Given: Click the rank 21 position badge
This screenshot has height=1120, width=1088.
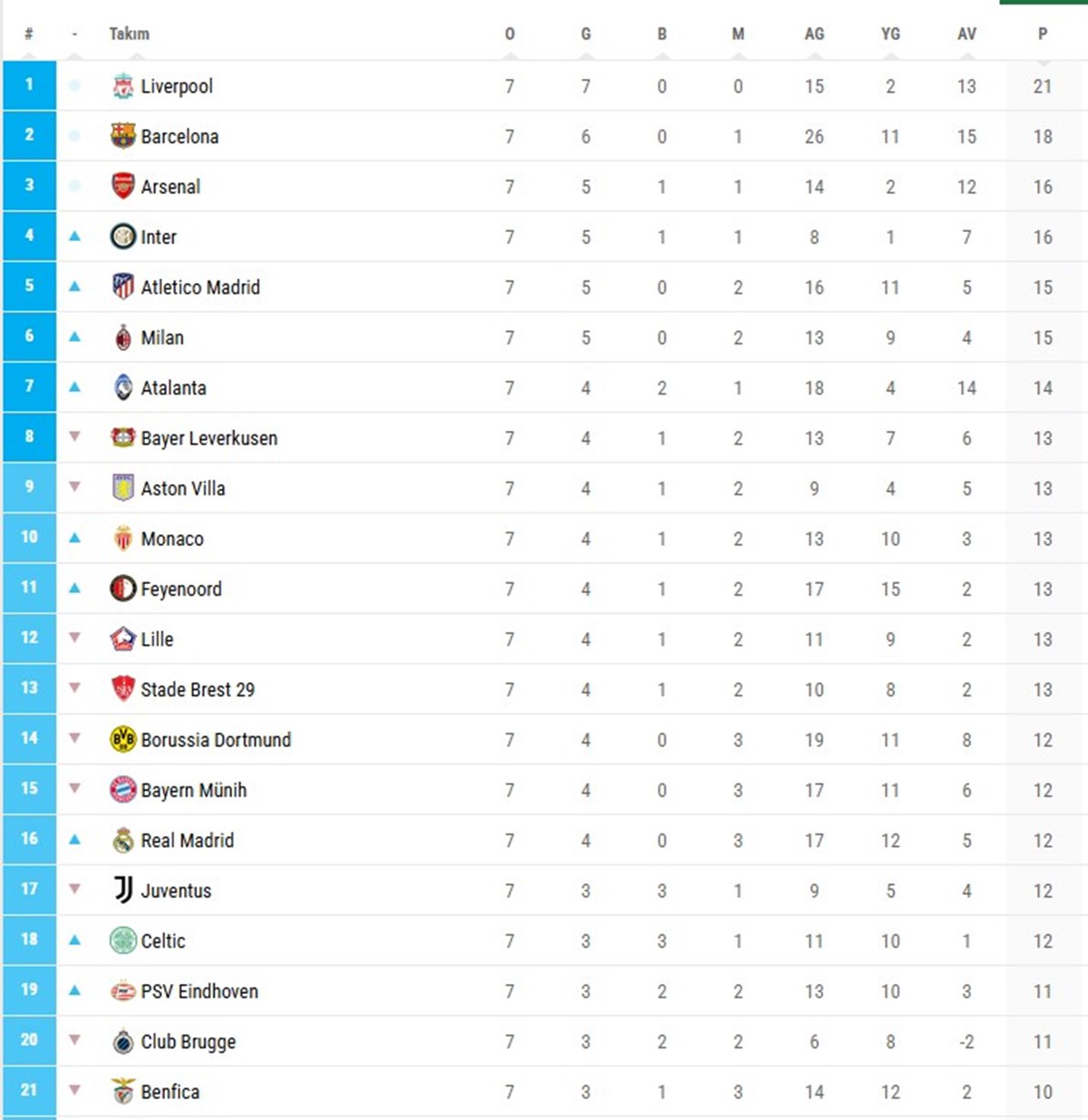Looking at the screenshot, I should pyautogui.click(x=29, y=1090).
